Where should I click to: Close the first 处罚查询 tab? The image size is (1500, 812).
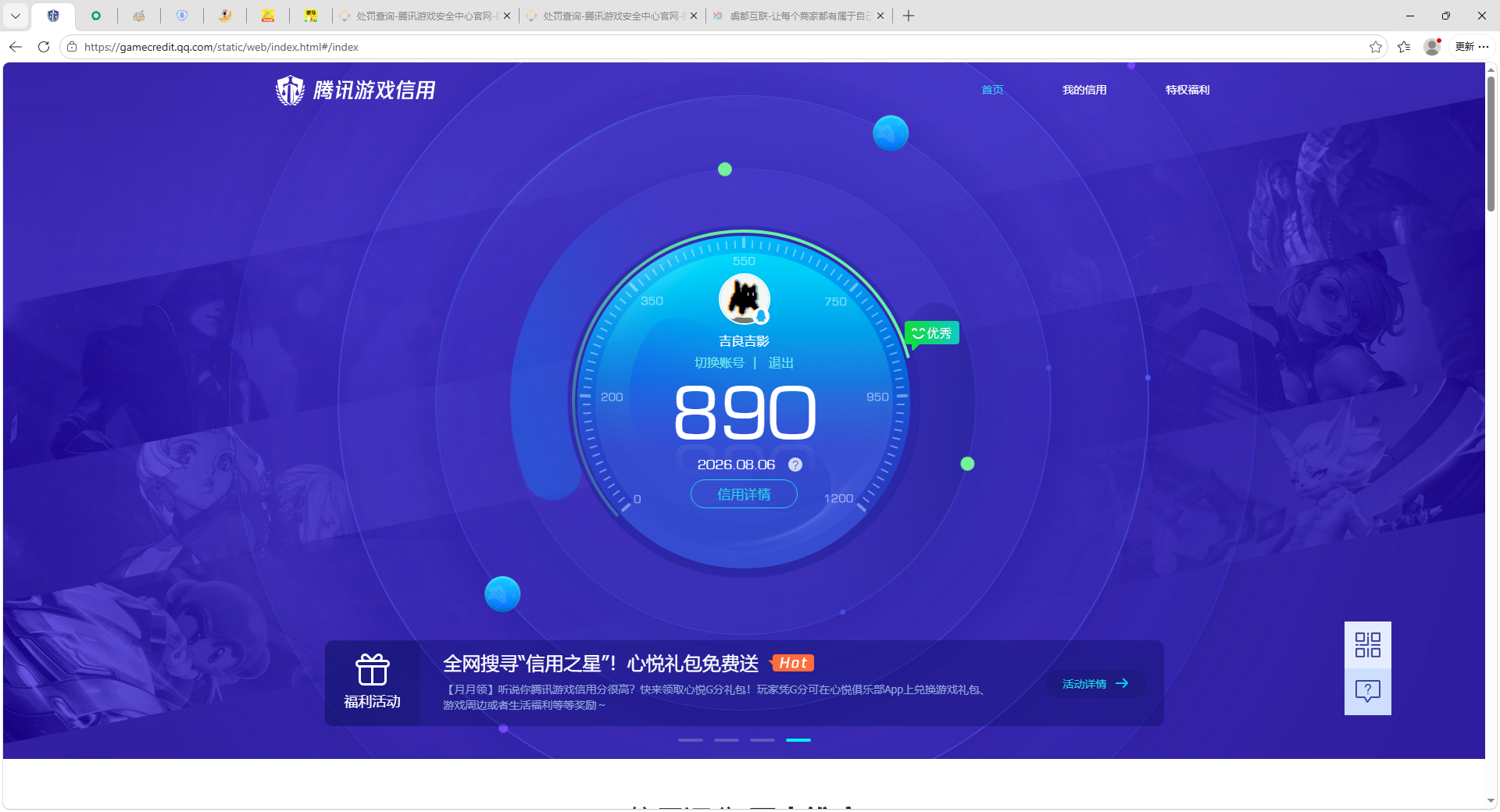[507, 16]
